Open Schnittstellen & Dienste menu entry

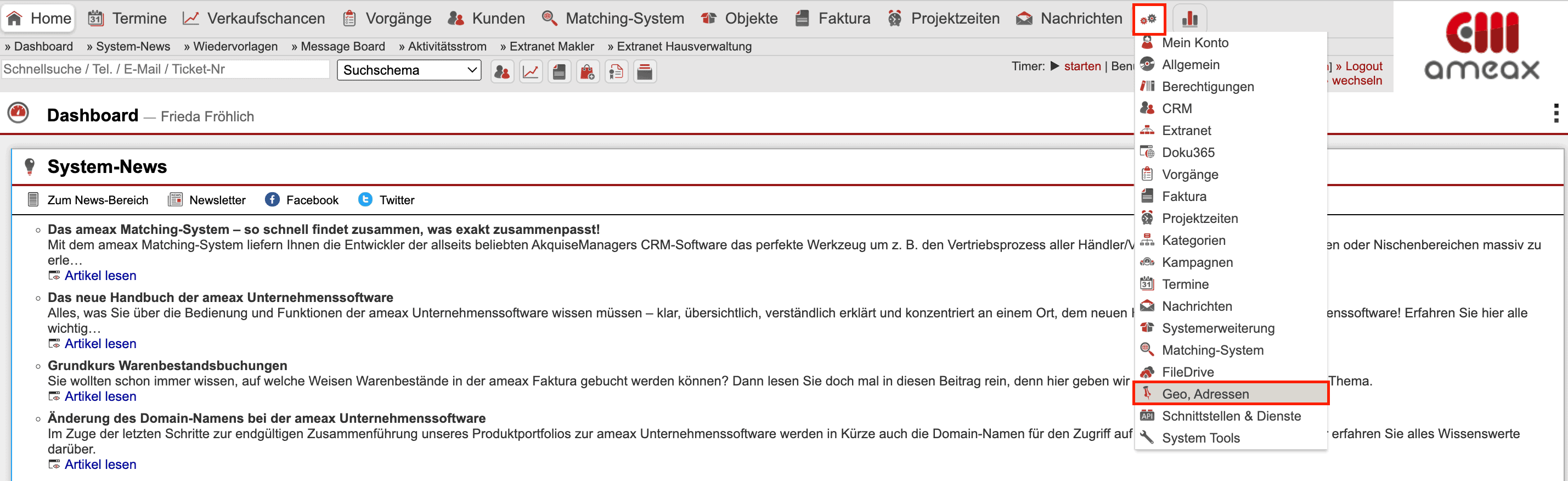[1231, 416]
